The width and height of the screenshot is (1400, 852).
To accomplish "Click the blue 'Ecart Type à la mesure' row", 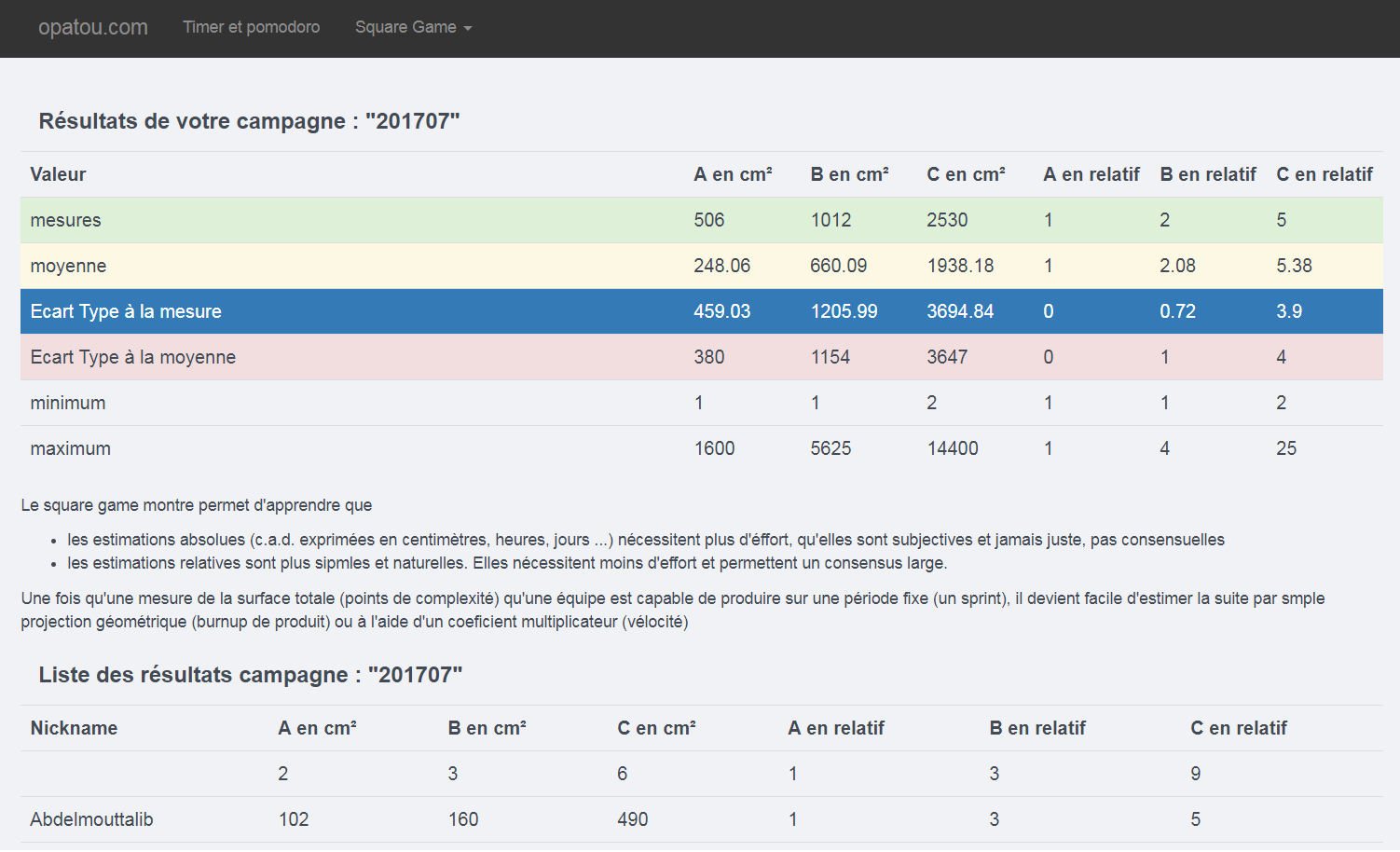I will [126, 311].
